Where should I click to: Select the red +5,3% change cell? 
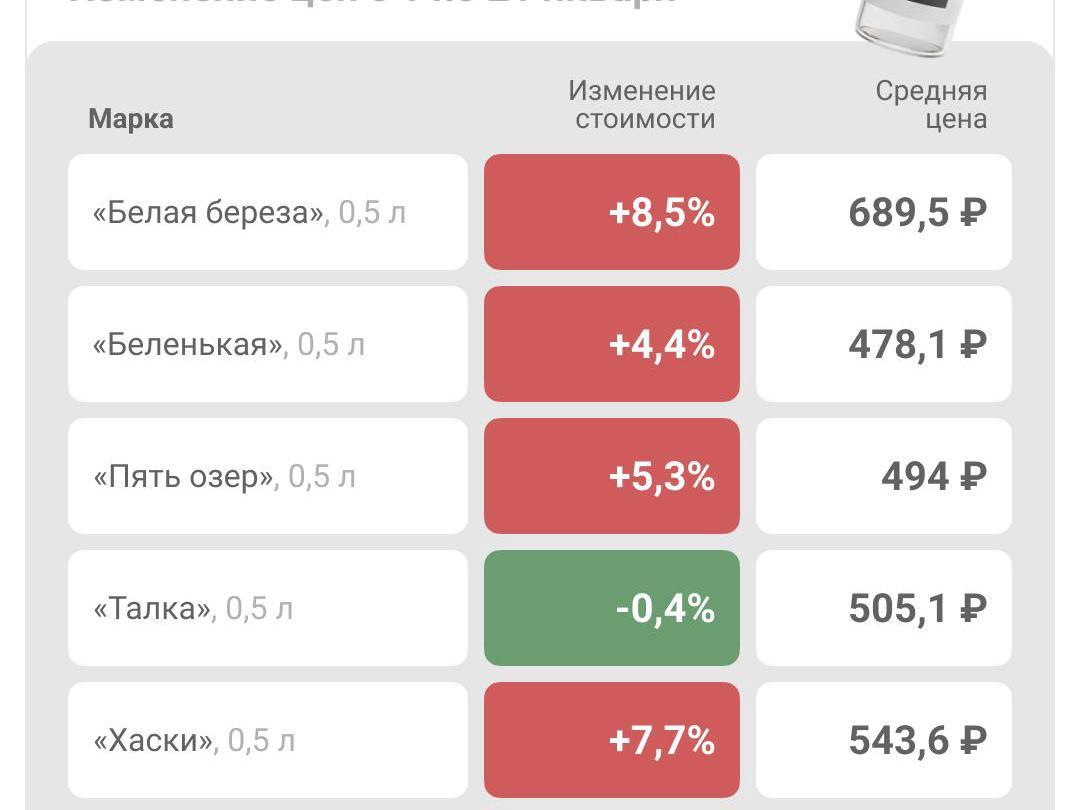click(612, 476)
